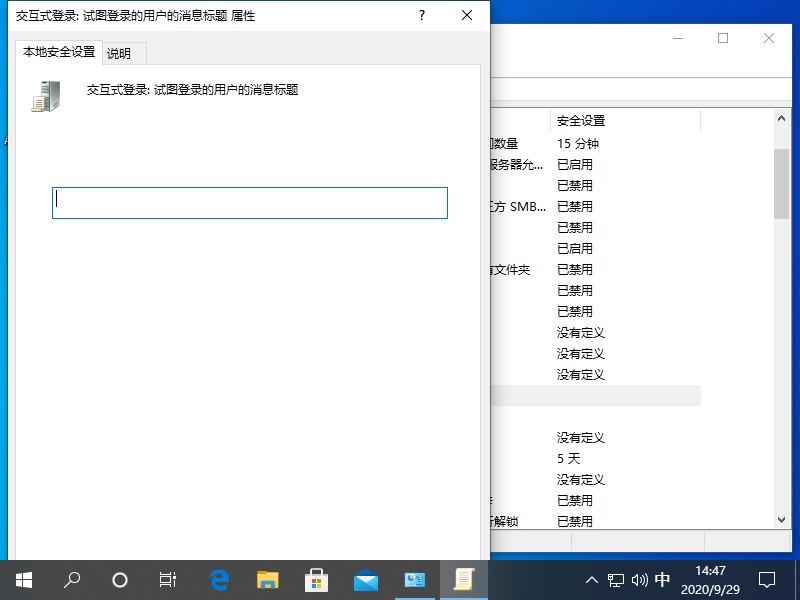Image resolution: width=800 pixels, height=600 pixels.
Task: Click Task View on the taskbar
Action: (167, 580)
